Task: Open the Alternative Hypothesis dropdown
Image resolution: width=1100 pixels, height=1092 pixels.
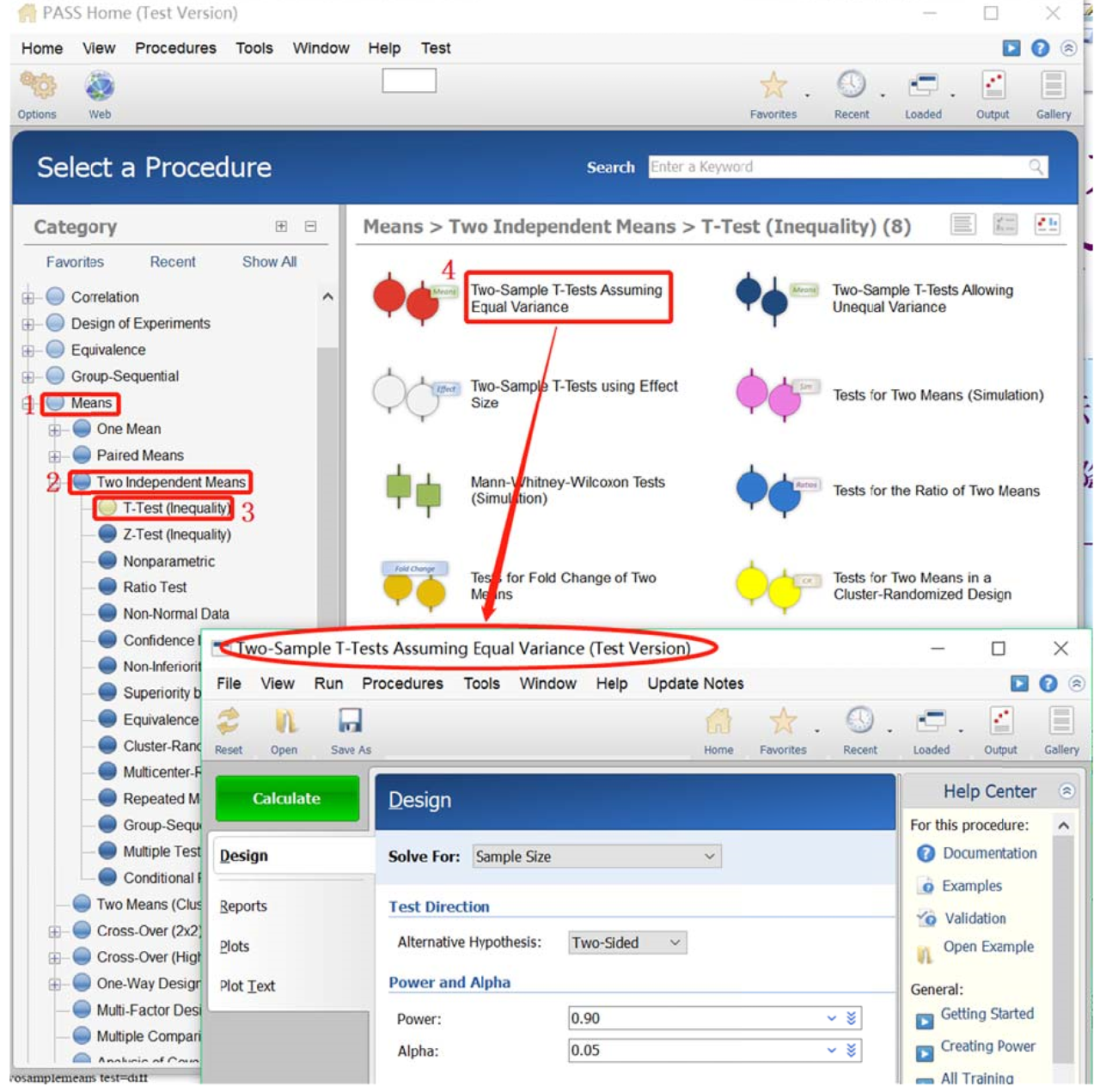Action: [x=627, y=943]
